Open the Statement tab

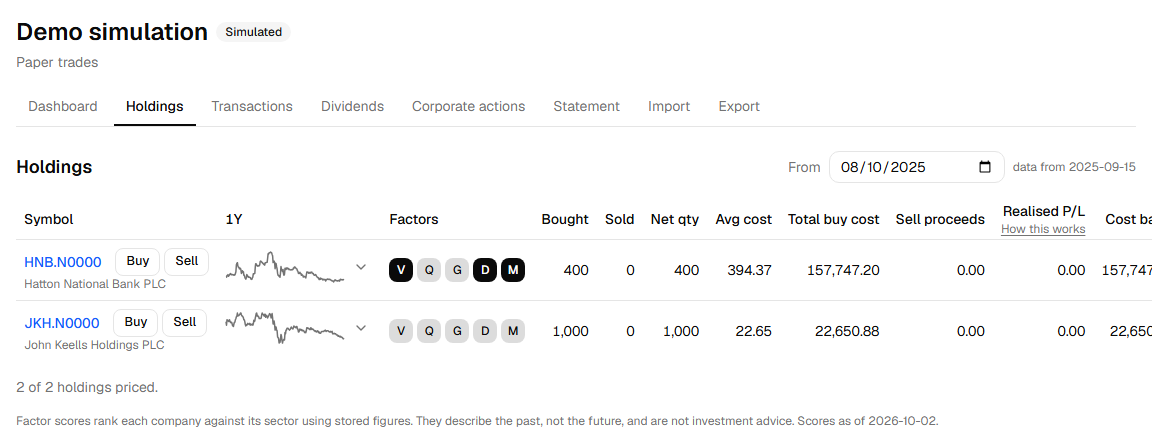pos(586,106)
